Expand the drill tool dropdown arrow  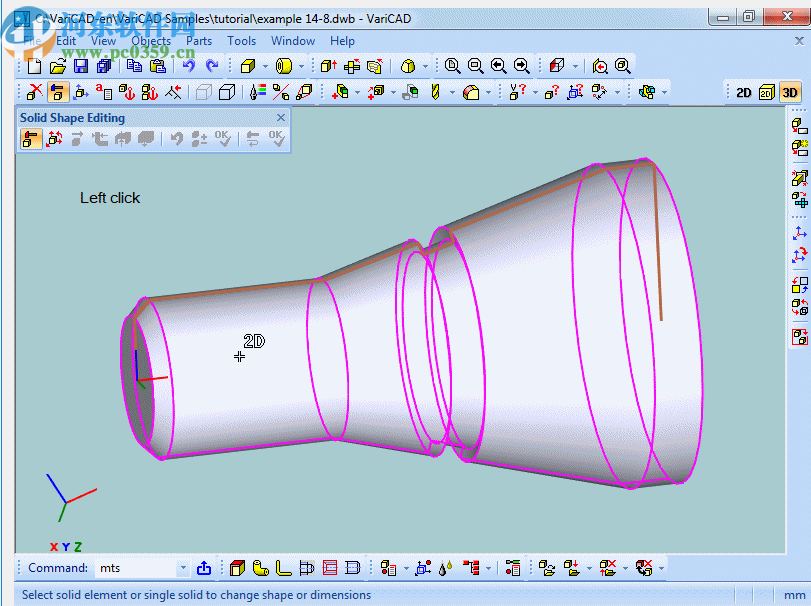click(x=452, y=93)
